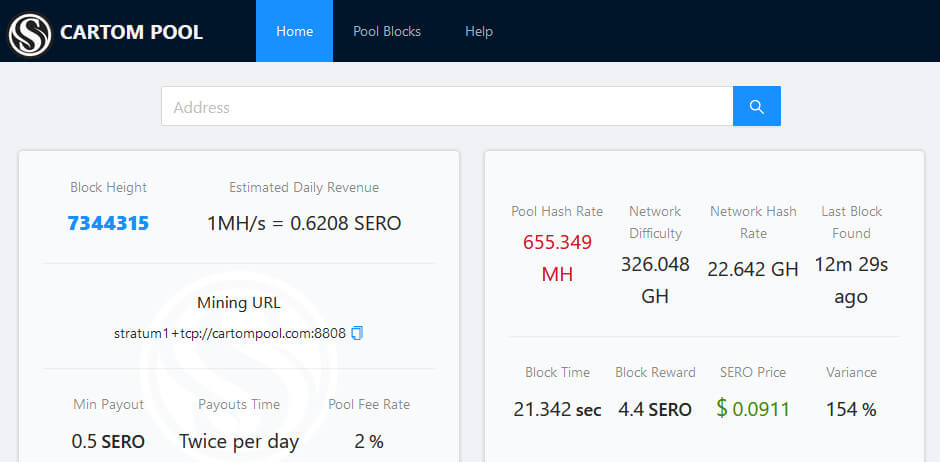Open the Home tab
940x462 pixels.
pos(294,31)
